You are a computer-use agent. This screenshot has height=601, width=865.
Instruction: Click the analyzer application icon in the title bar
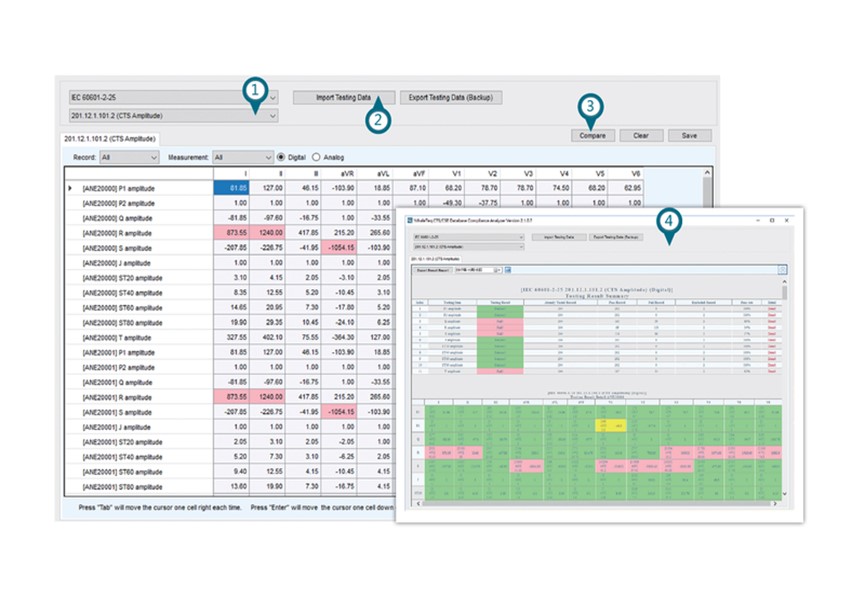tap(408, 220)
